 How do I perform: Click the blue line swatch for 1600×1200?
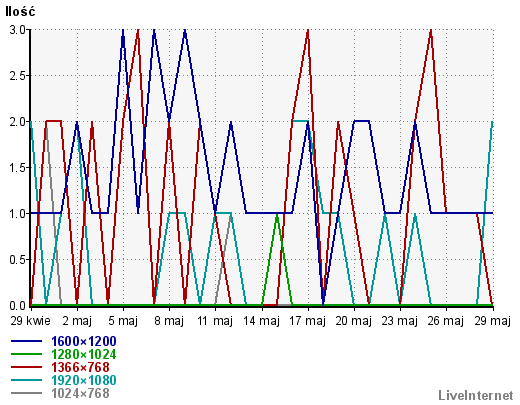click(x=26, y=341)
